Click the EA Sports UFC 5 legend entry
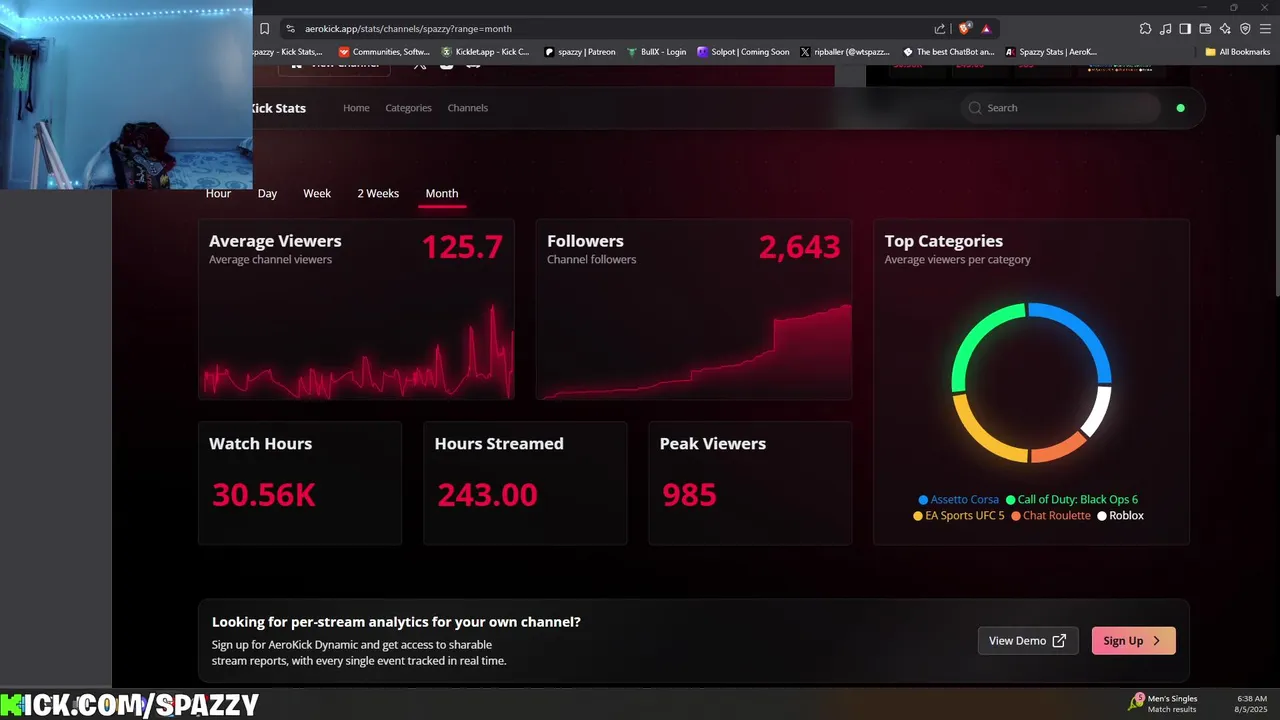Screen dimensions: 1280x720 [x=958, y=516]
